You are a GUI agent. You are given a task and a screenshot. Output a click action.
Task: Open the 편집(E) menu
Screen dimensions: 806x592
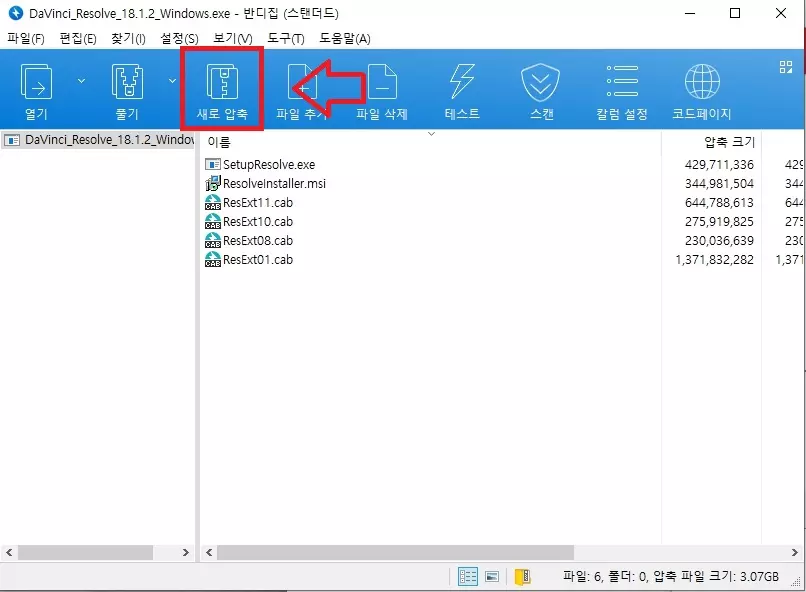tap(78, 39)
